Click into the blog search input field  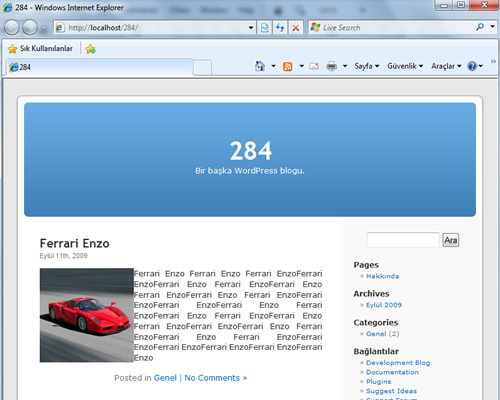403,240
